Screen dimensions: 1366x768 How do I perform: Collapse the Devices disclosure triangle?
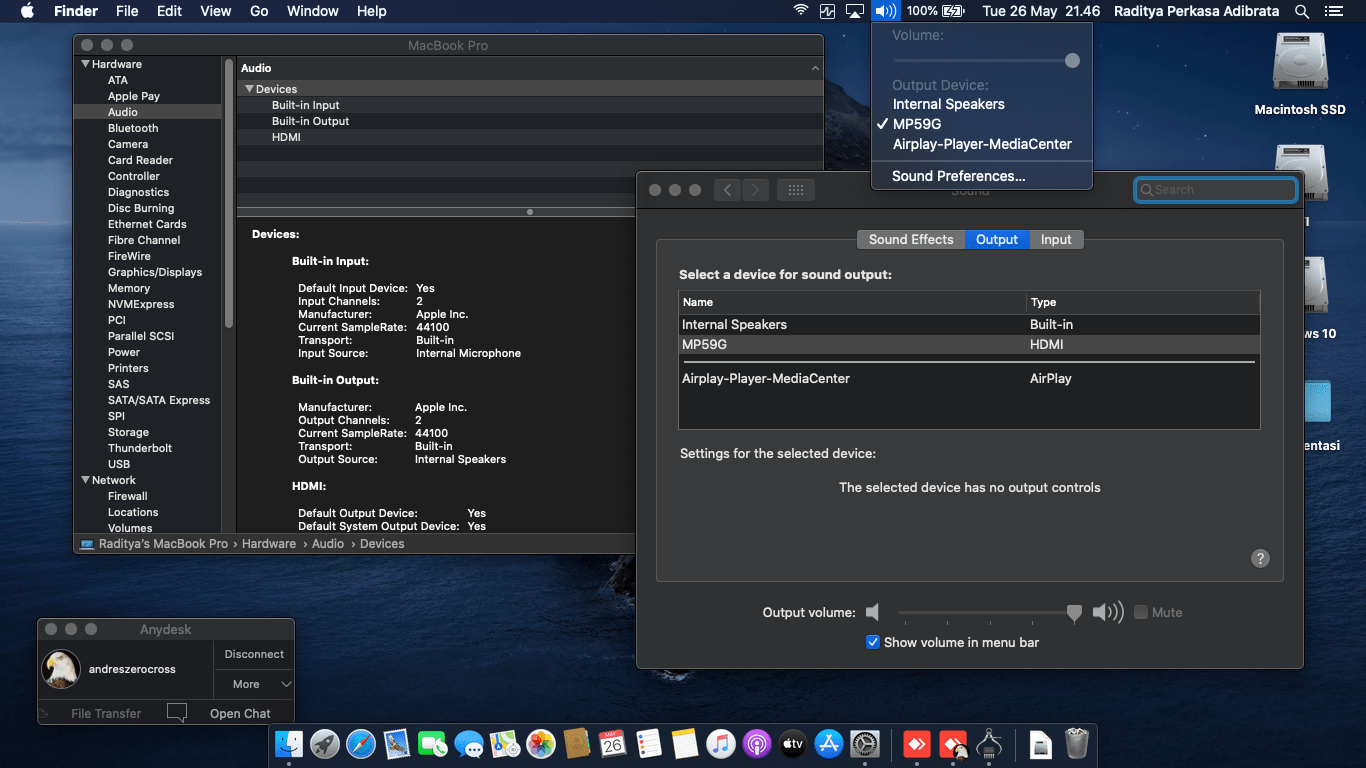click(249, 89)
